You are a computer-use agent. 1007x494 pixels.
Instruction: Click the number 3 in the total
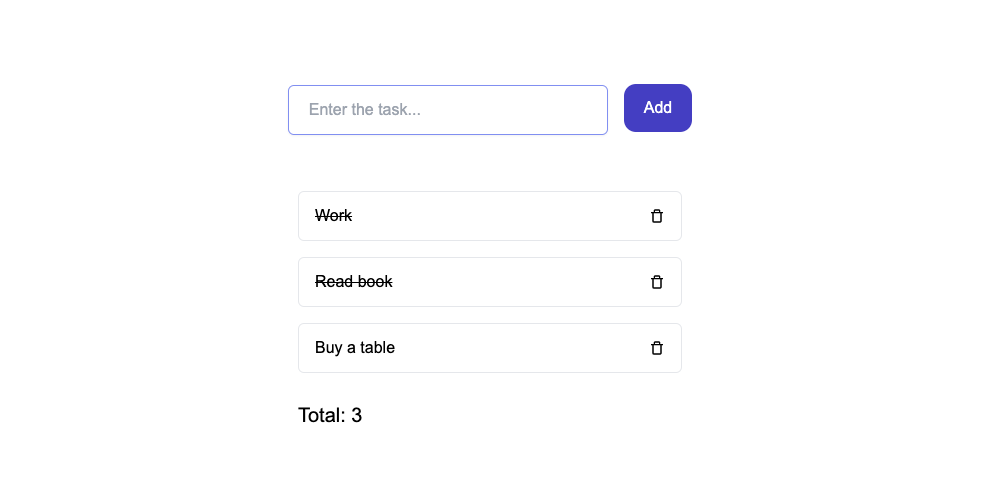[356, 416]
